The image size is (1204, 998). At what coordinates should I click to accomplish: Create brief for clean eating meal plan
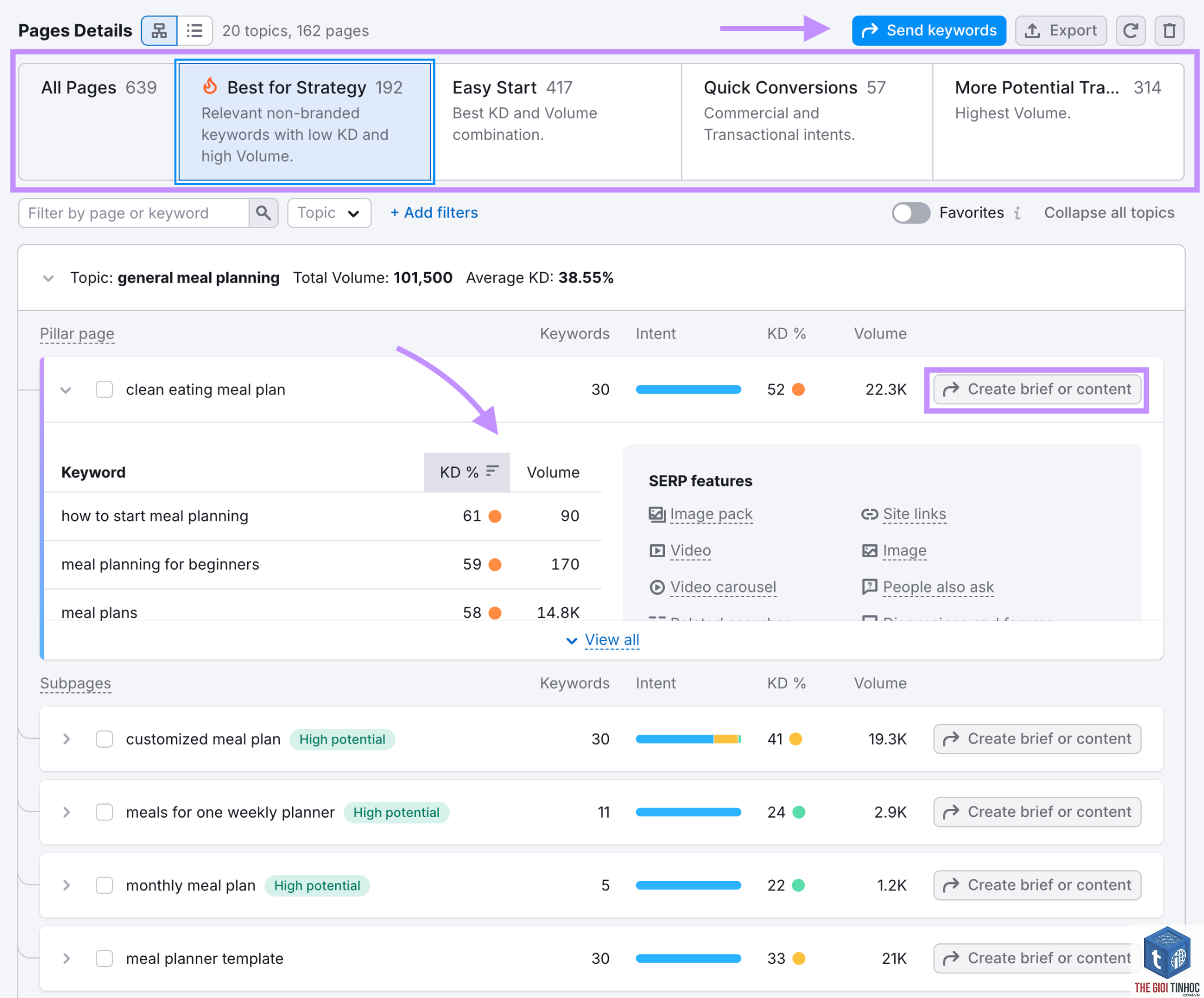click(x=1037, y=390)
